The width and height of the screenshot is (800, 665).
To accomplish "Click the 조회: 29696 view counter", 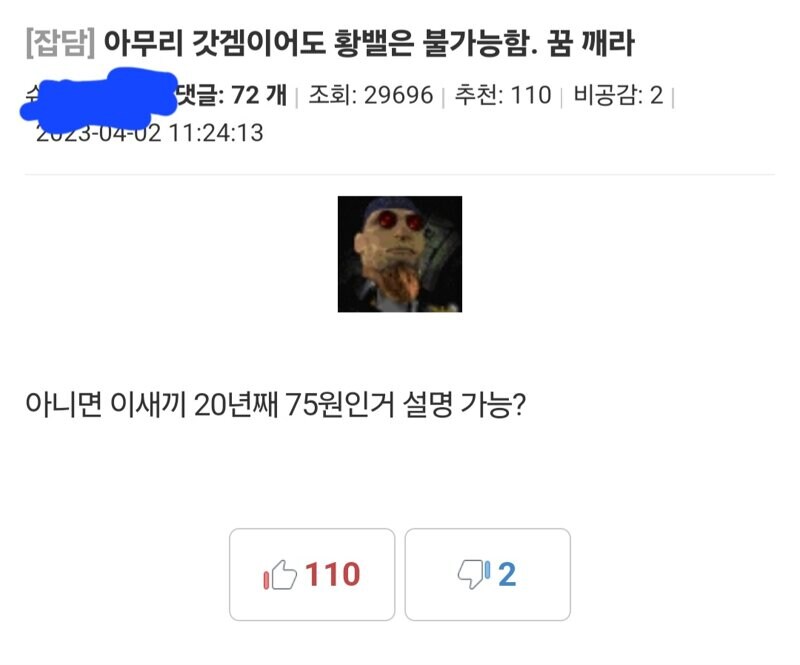I will [371, 95].
